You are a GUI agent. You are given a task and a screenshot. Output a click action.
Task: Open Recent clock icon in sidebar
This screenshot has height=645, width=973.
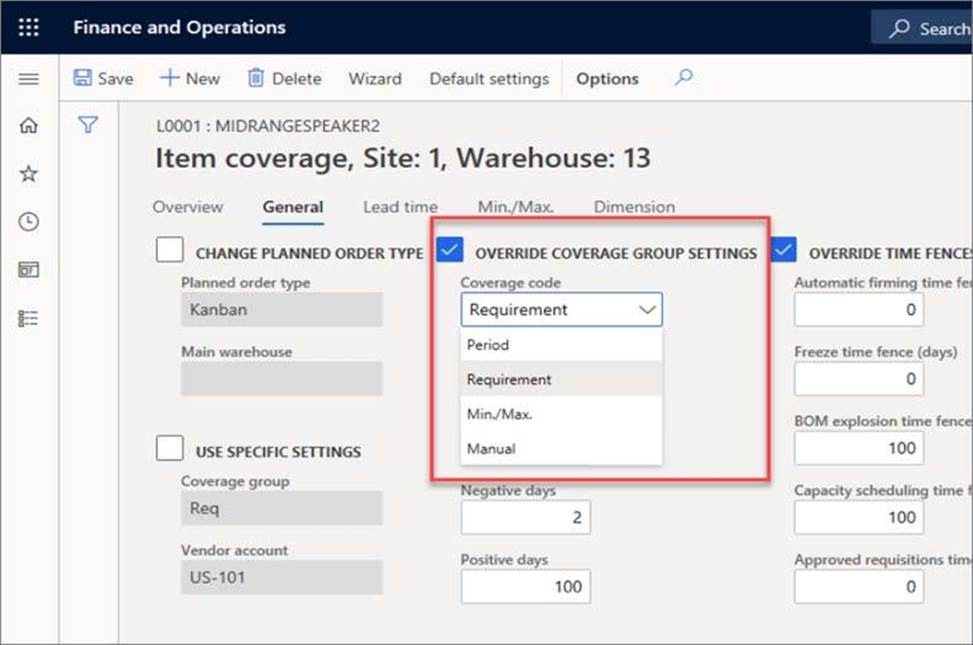point(29,222)
